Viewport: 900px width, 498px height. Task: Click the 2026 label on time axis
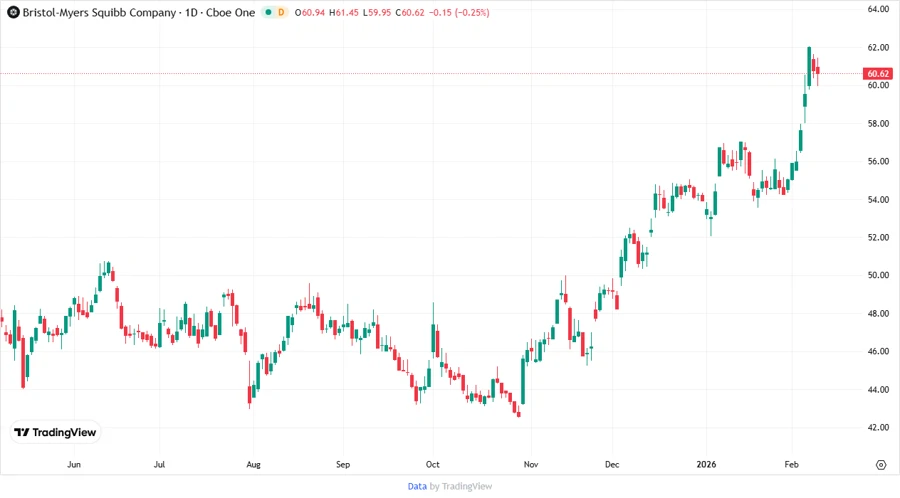pyautogui.click(x=707, y=464)
